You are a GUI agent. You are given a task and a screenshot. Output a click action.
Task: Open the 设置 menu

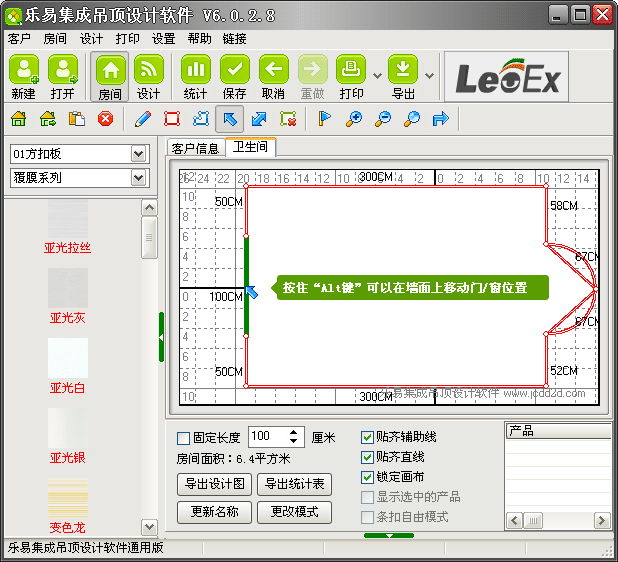[x=163, y=39]
